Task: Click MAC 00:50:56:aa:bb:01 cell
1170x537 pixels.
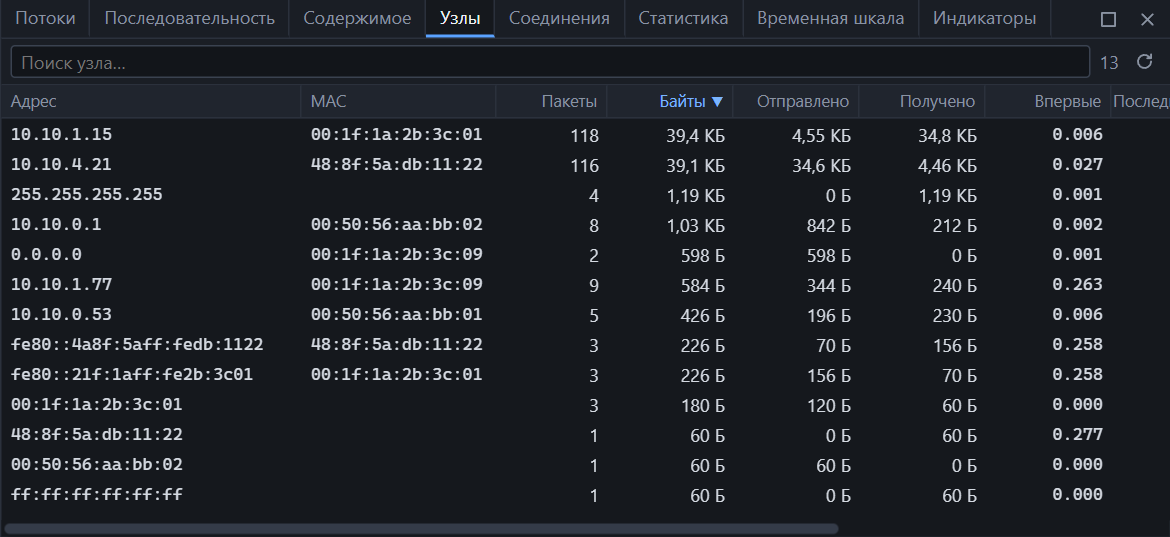Action: click(397, 315)
